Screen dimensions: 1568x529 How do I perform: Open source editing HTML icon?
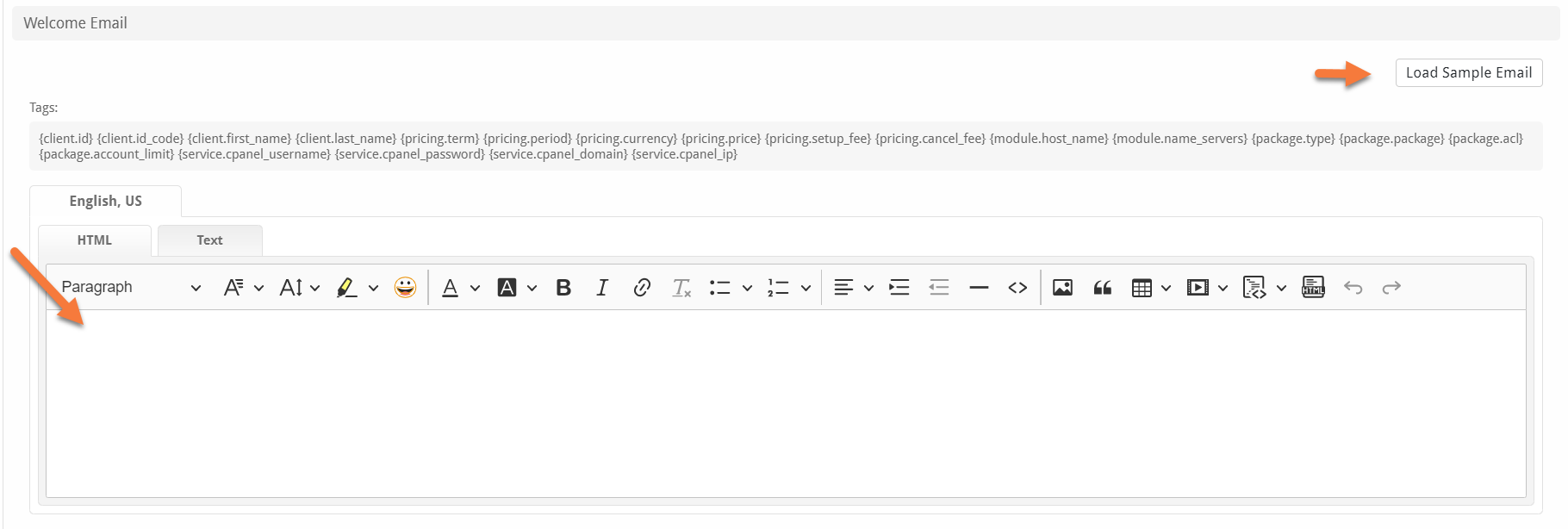(1313, 288)
